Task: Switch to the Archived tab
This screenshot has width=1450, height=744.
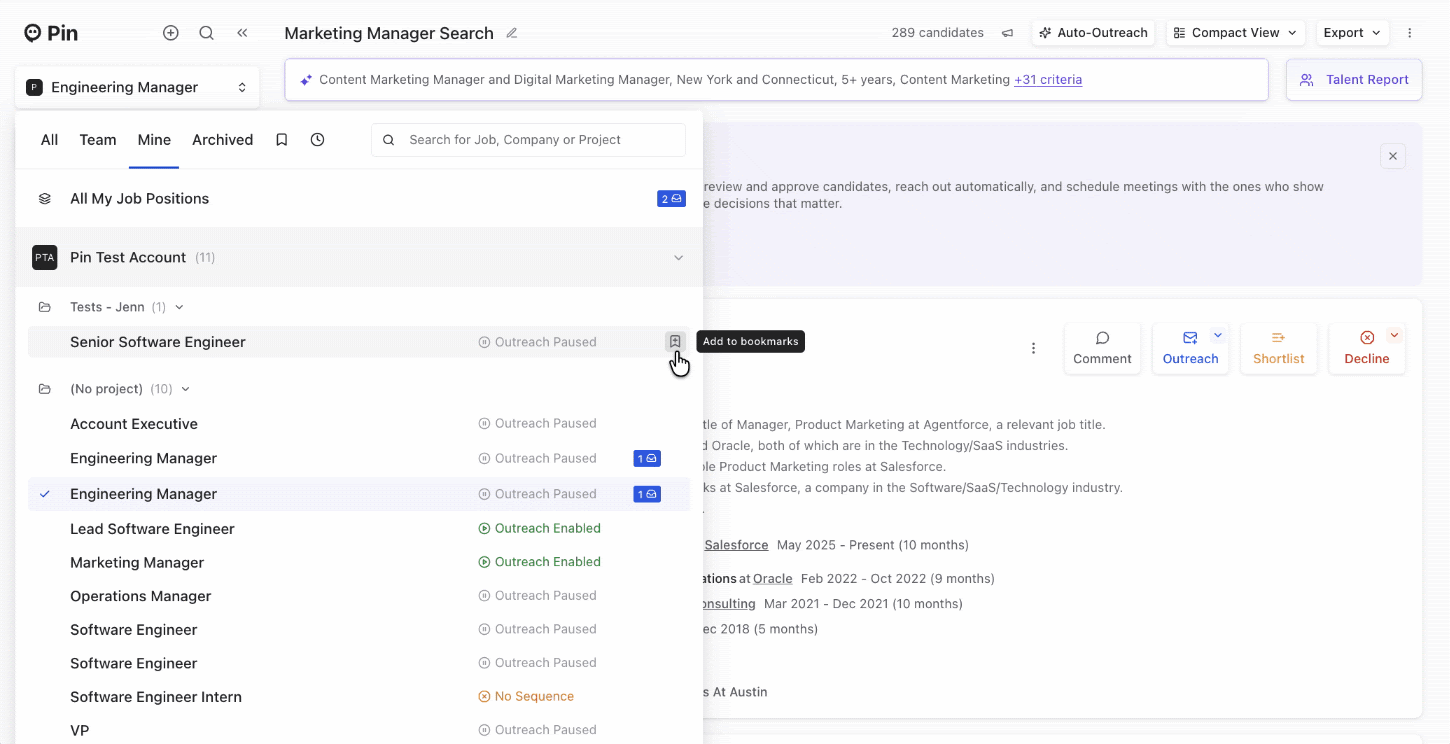Action: (x=222, y=140)
